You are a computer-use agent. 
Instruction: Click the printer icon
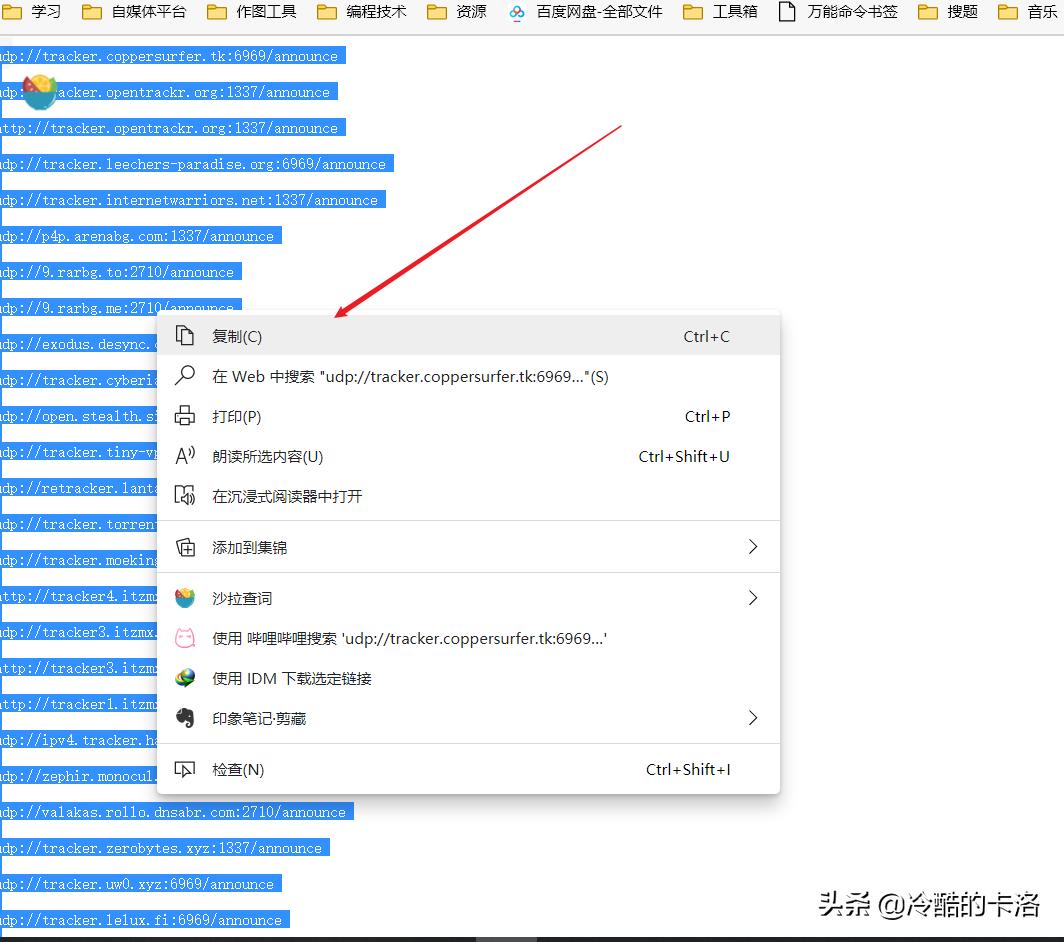pyautogui.click(x=185, y=416)
